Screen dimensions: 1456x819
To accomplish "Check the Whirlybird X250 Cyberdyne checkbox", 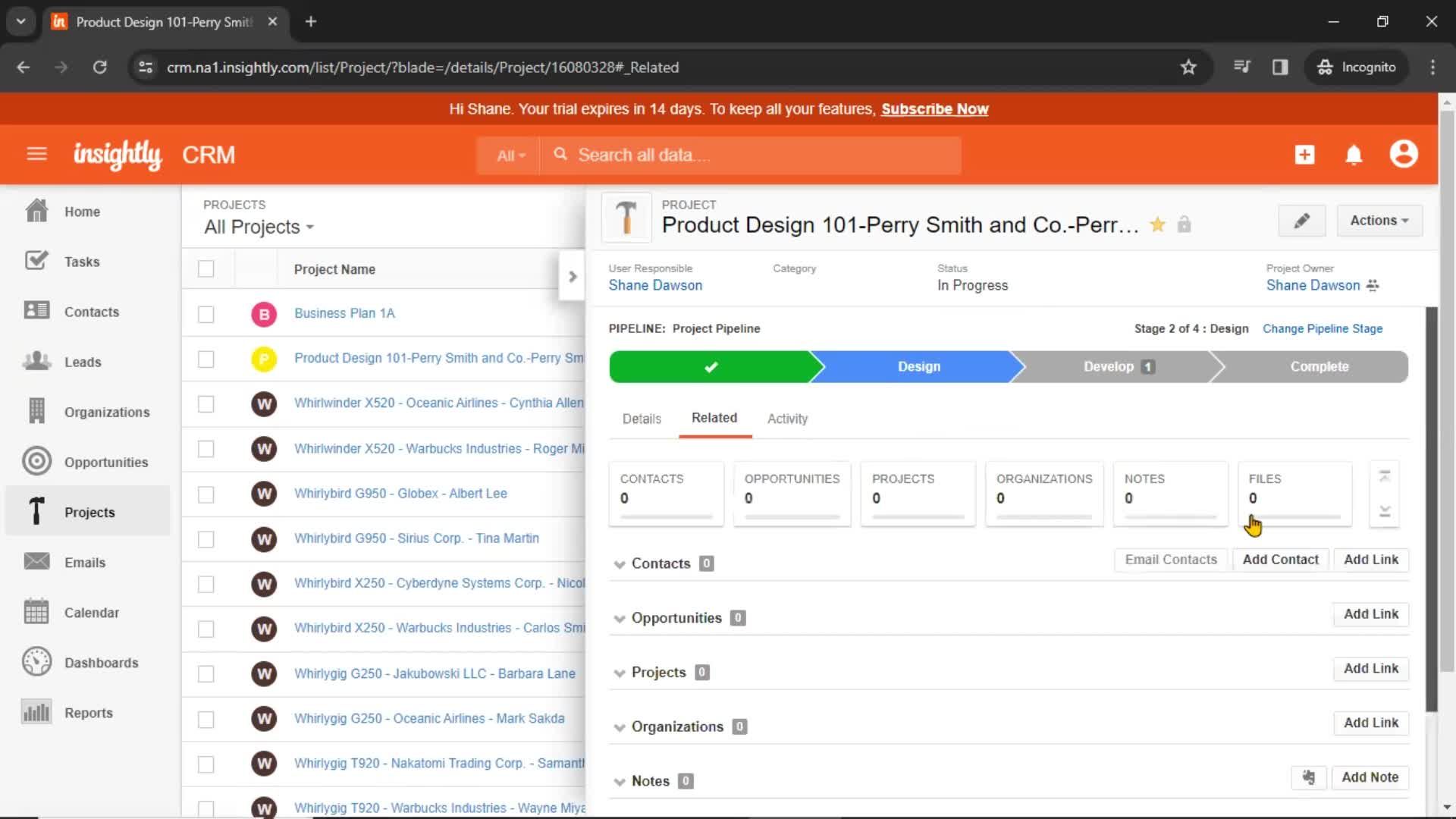I will 206,584.
